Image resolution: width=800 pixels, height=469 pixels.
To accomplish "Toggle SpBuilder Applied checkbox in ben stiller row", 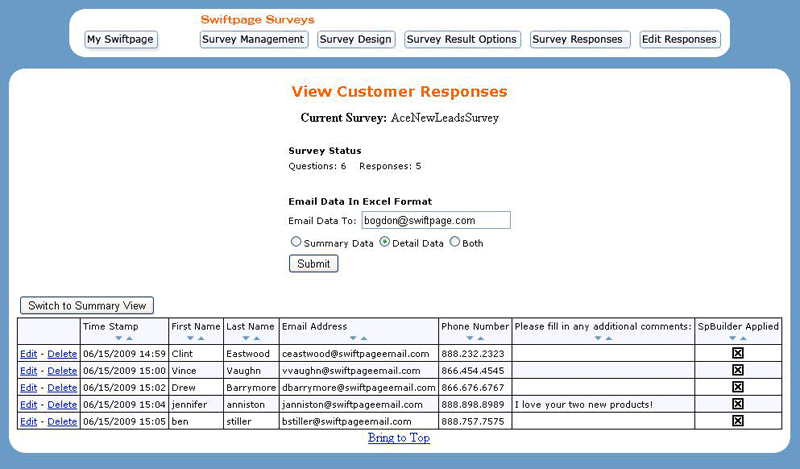I will pos(738,421).
